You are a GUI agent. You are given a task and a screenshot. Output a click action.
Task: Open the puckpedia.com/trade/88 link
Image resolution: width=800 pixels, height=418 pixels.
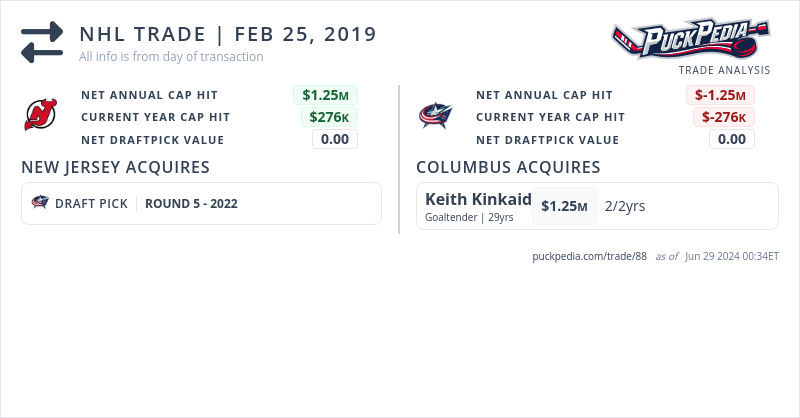(590, 256)
